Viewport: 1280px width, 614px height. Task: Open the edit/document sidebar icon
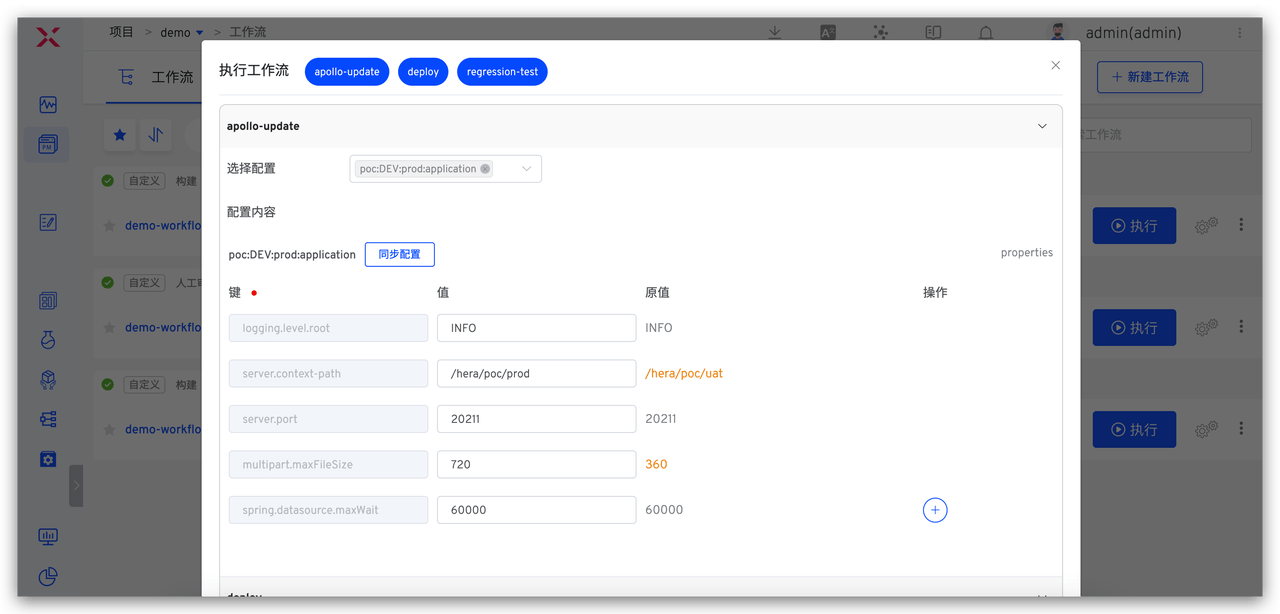click(47, 223)
